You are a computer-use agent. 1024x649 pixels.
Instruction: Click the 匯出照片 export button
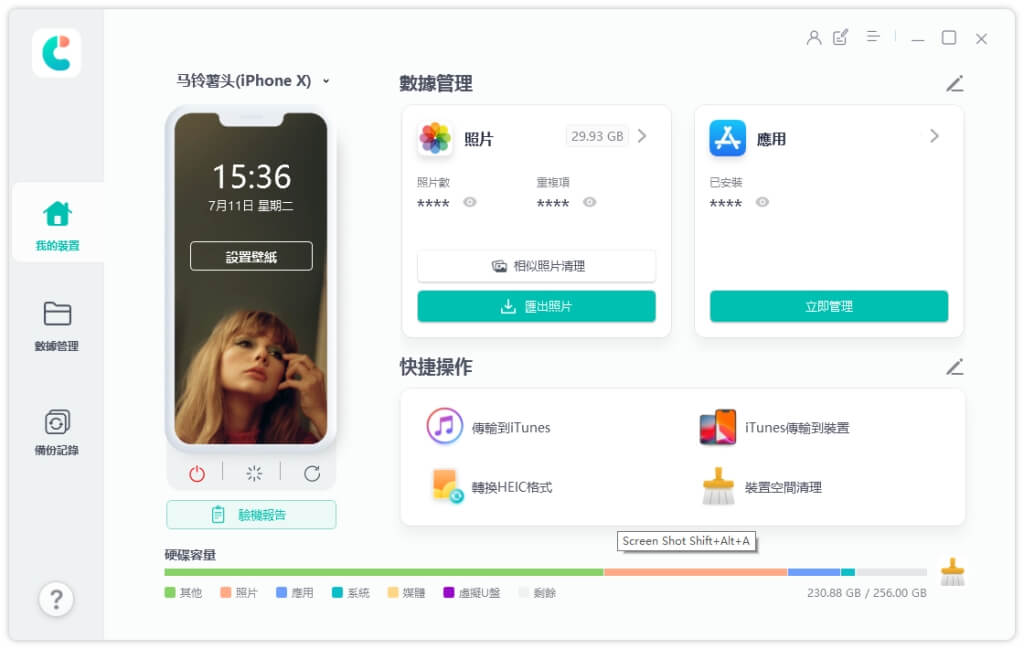click(x=537, y=306)
